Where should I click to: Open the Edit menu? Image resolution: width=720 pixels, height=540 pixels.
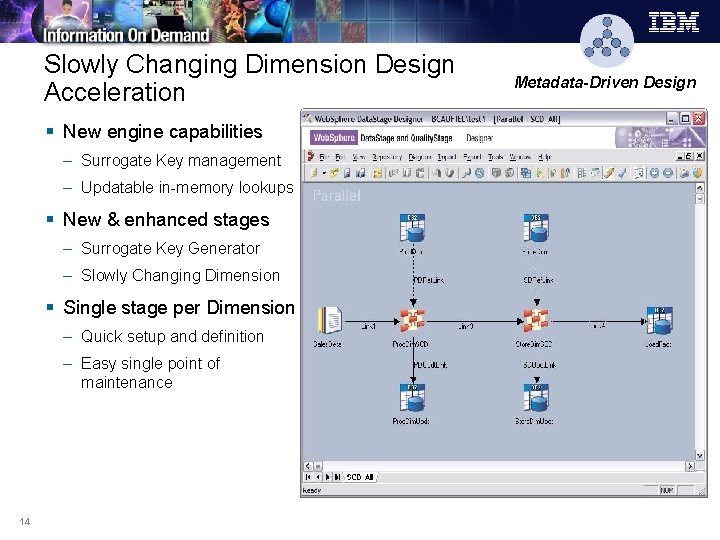(340, 157)
